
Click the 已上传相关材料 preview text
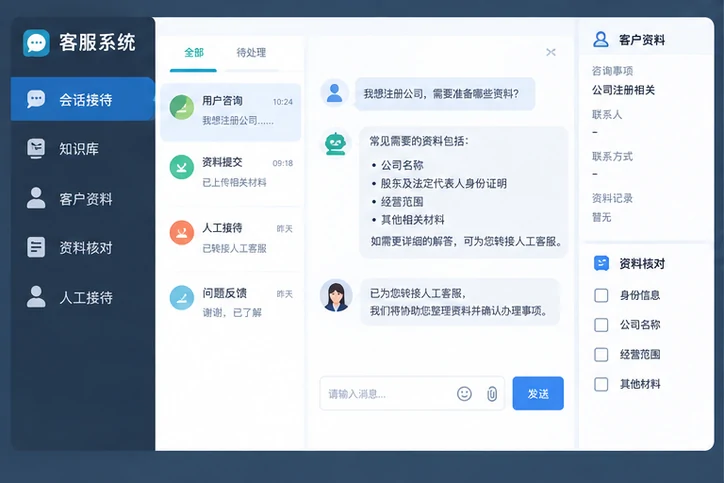point(234,182)
